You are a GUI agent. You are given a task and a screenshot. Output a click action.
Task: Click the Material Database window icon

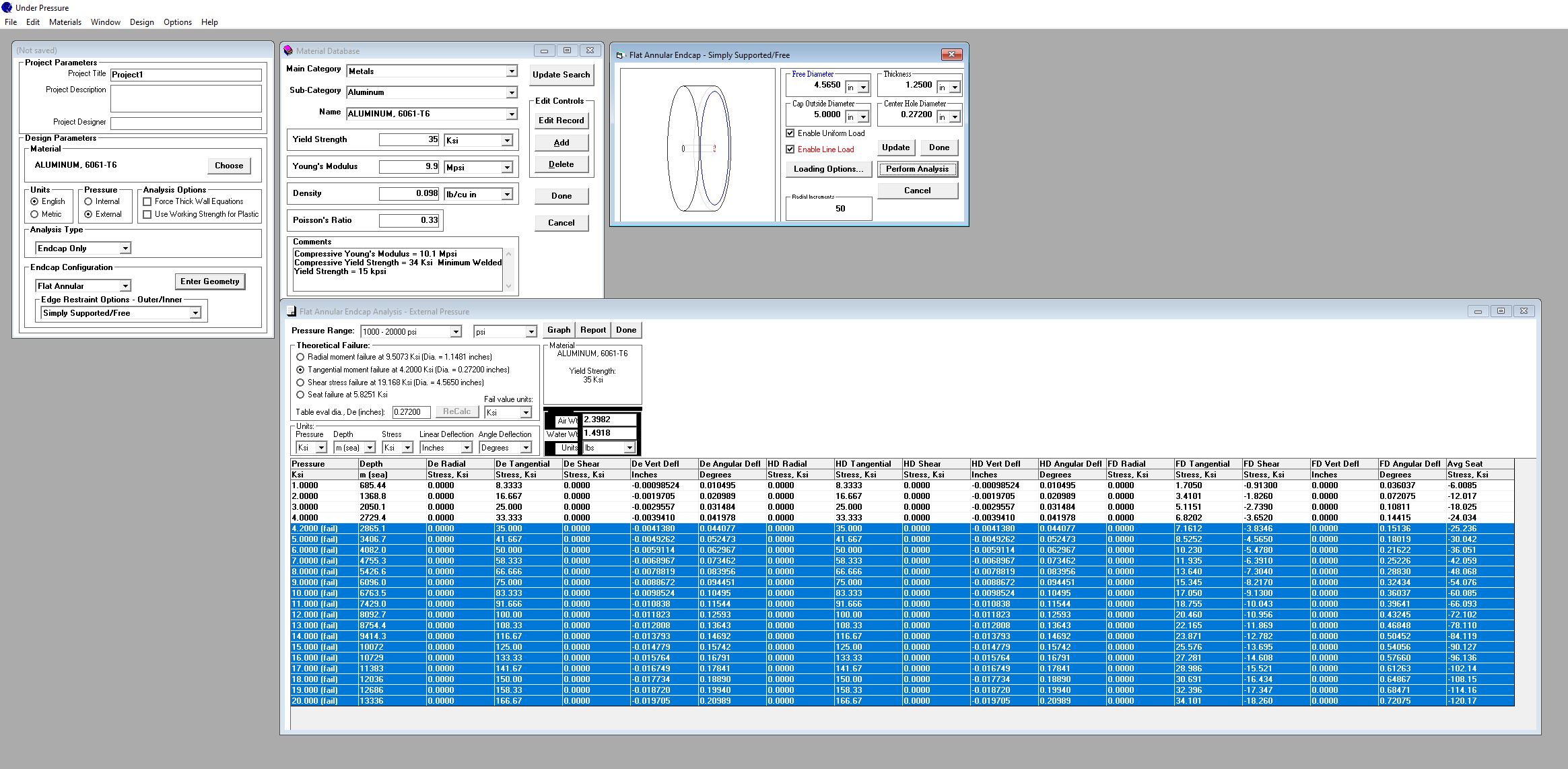point(288,51)
